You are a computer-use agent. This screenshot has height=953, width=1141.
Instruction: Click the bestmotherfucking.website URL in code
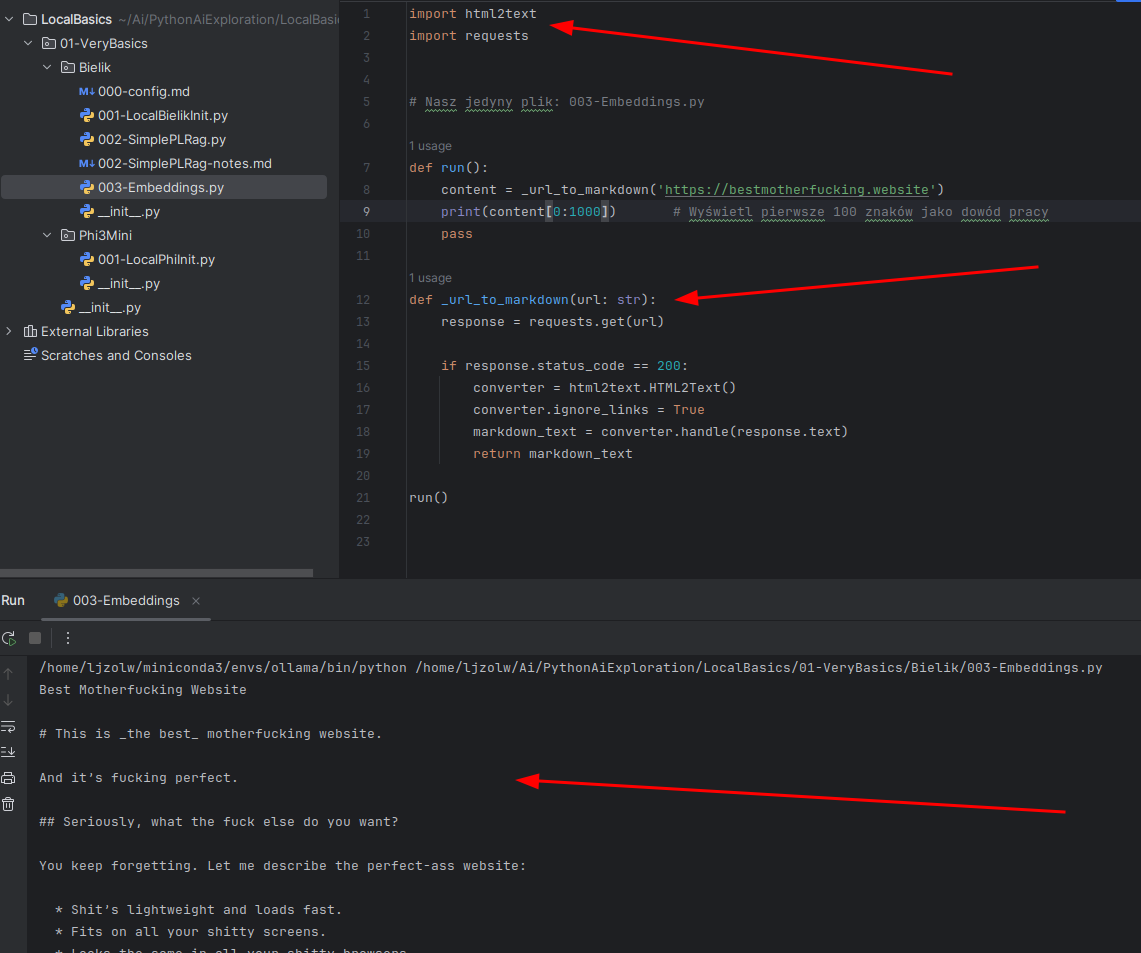pyautogui.click(x=799, y=190)
